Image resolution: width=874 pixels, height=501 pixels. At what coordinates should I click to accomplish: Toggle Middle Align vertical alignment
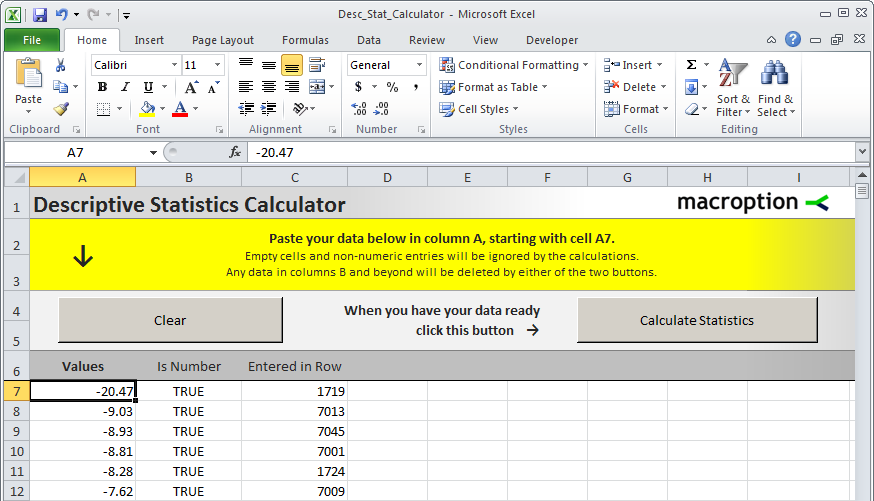269,65
